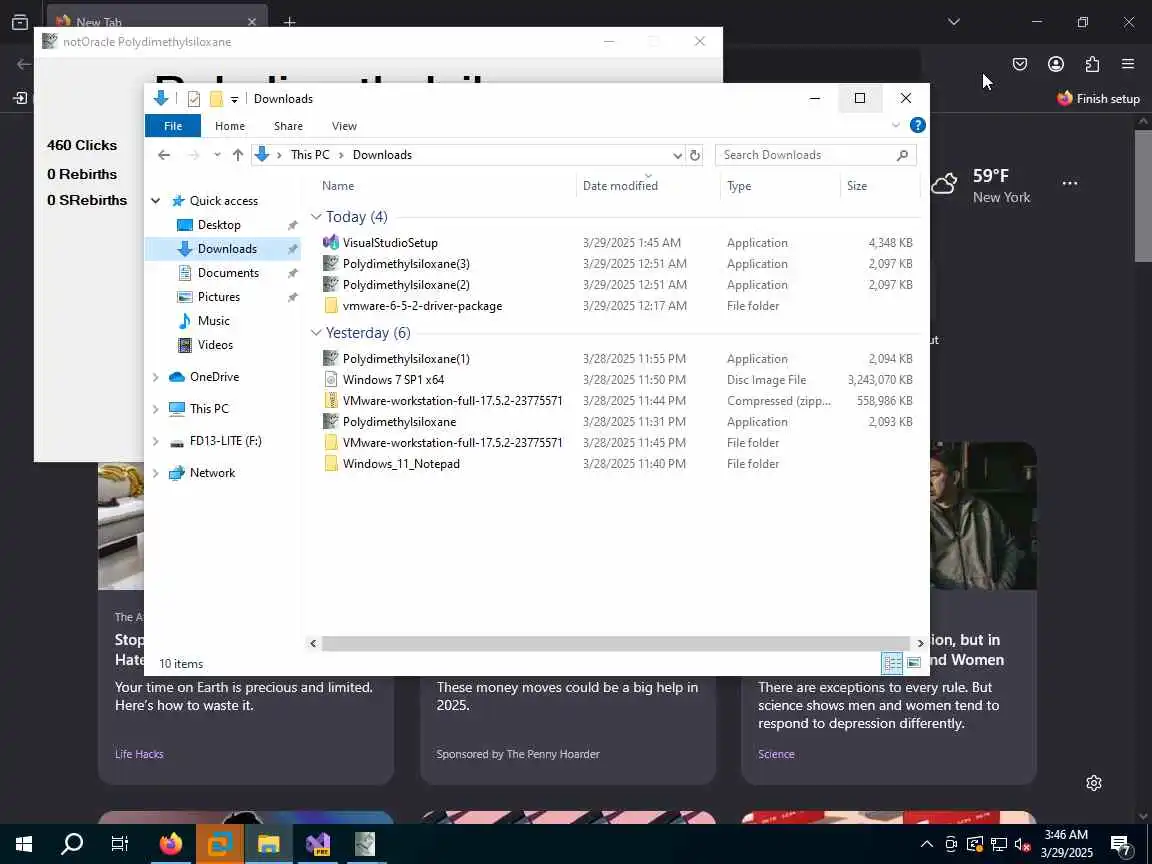
Task: Click the Visual Studio taskbar icon
Action: pyautogui.click(x=318, y=844)
